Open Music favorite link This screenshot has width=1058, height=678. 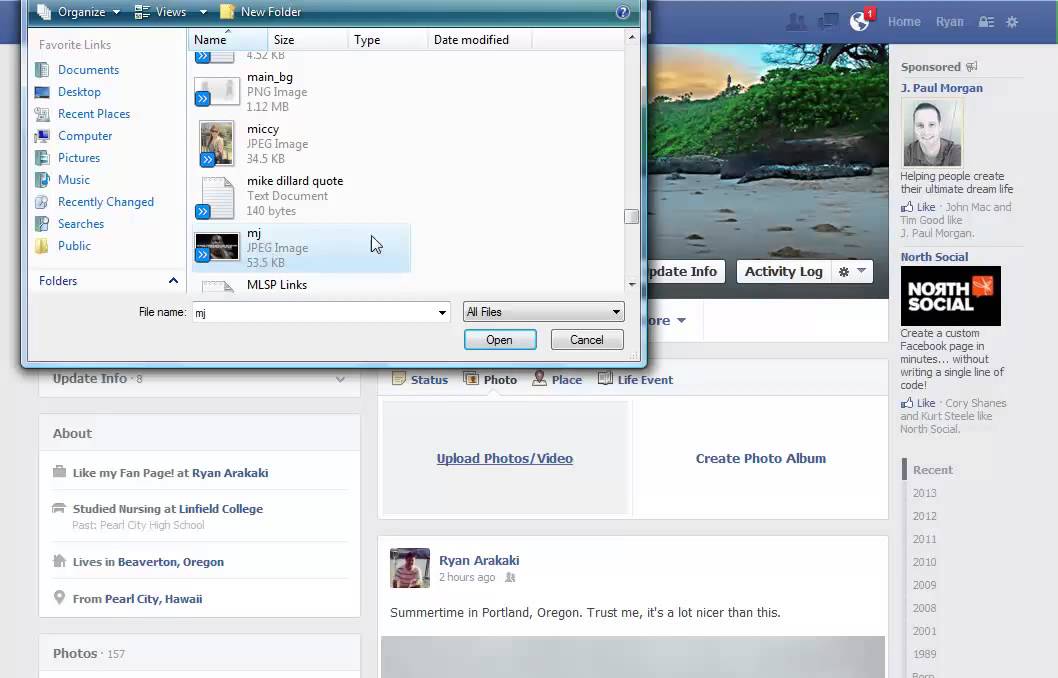tap(74, 180)
